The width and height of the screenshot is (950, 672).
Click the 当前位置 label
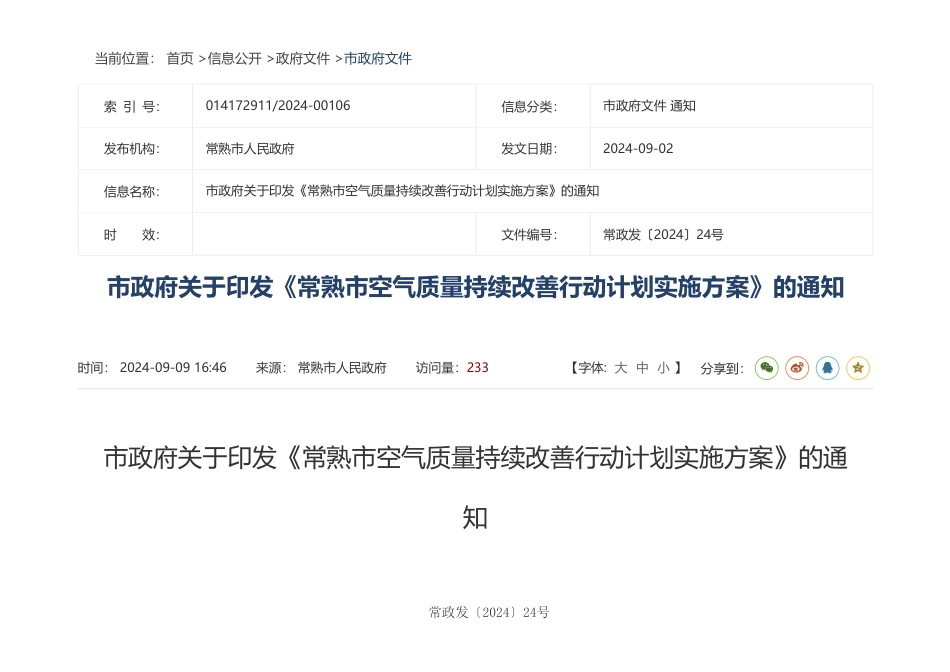(x=125, y=58)
